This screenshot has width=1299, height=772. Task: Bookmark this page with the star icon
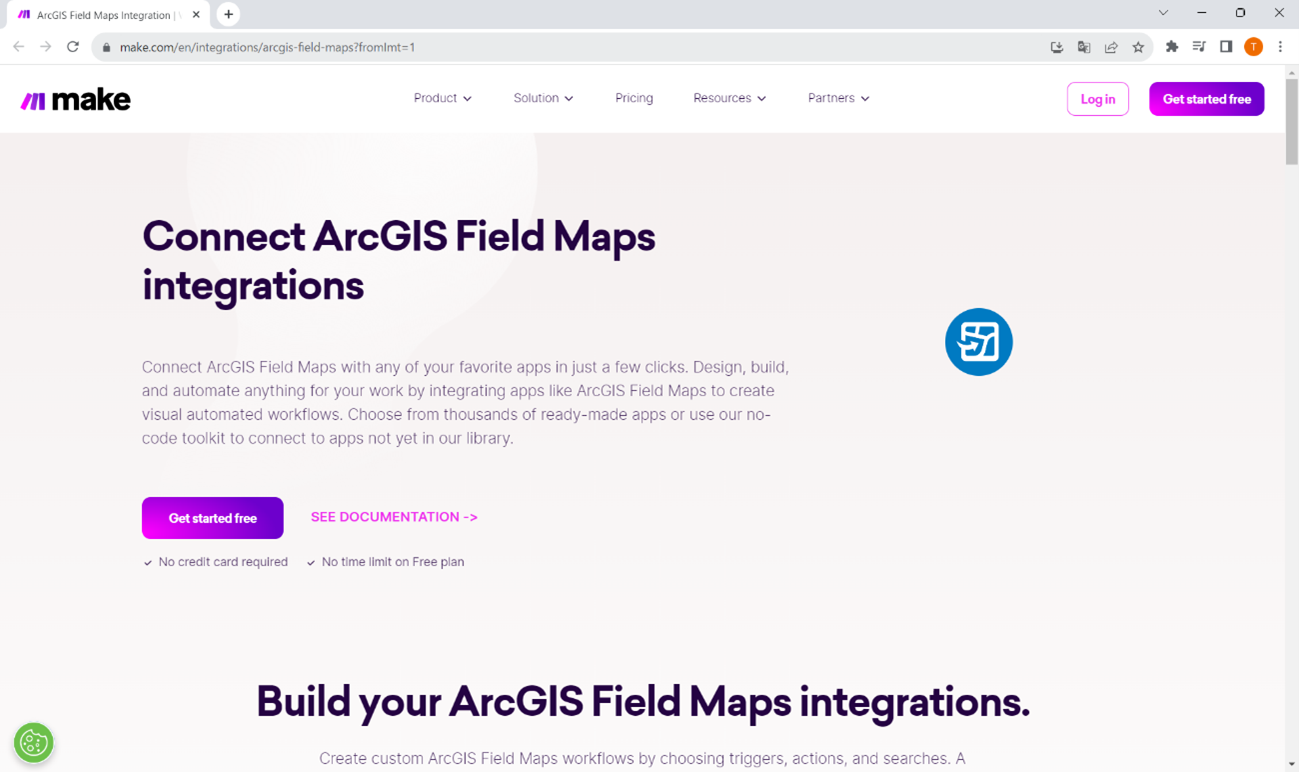coord(1138,47)
